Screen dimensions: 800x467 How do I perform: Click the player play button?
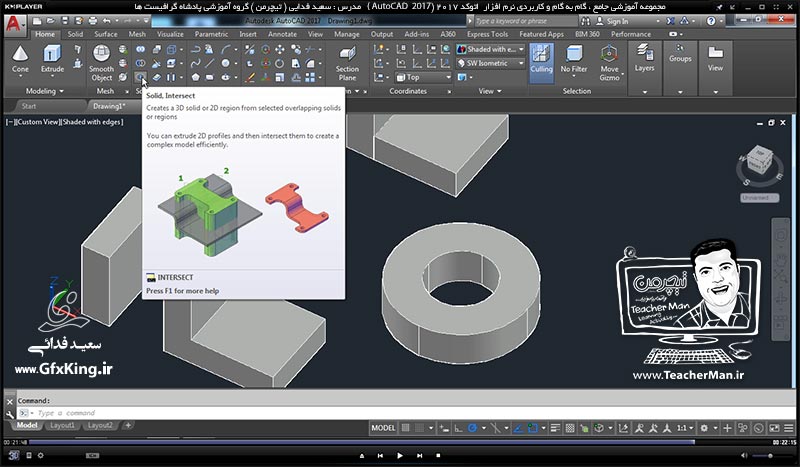pyautogui.click(x=399, y=455)
